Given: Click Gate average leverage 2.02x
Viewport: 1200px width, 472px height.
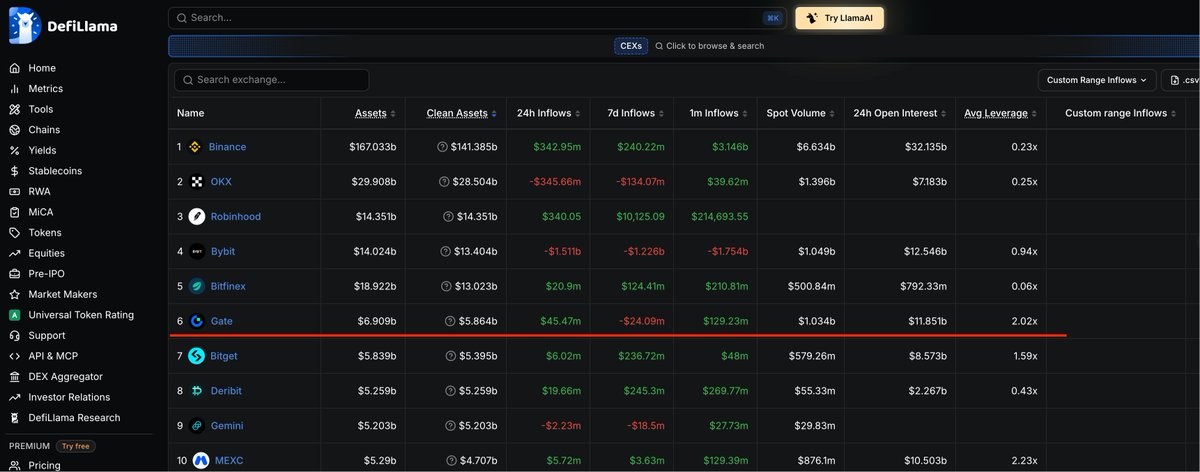Looking at the screenshot, I should coord(1024,321).
